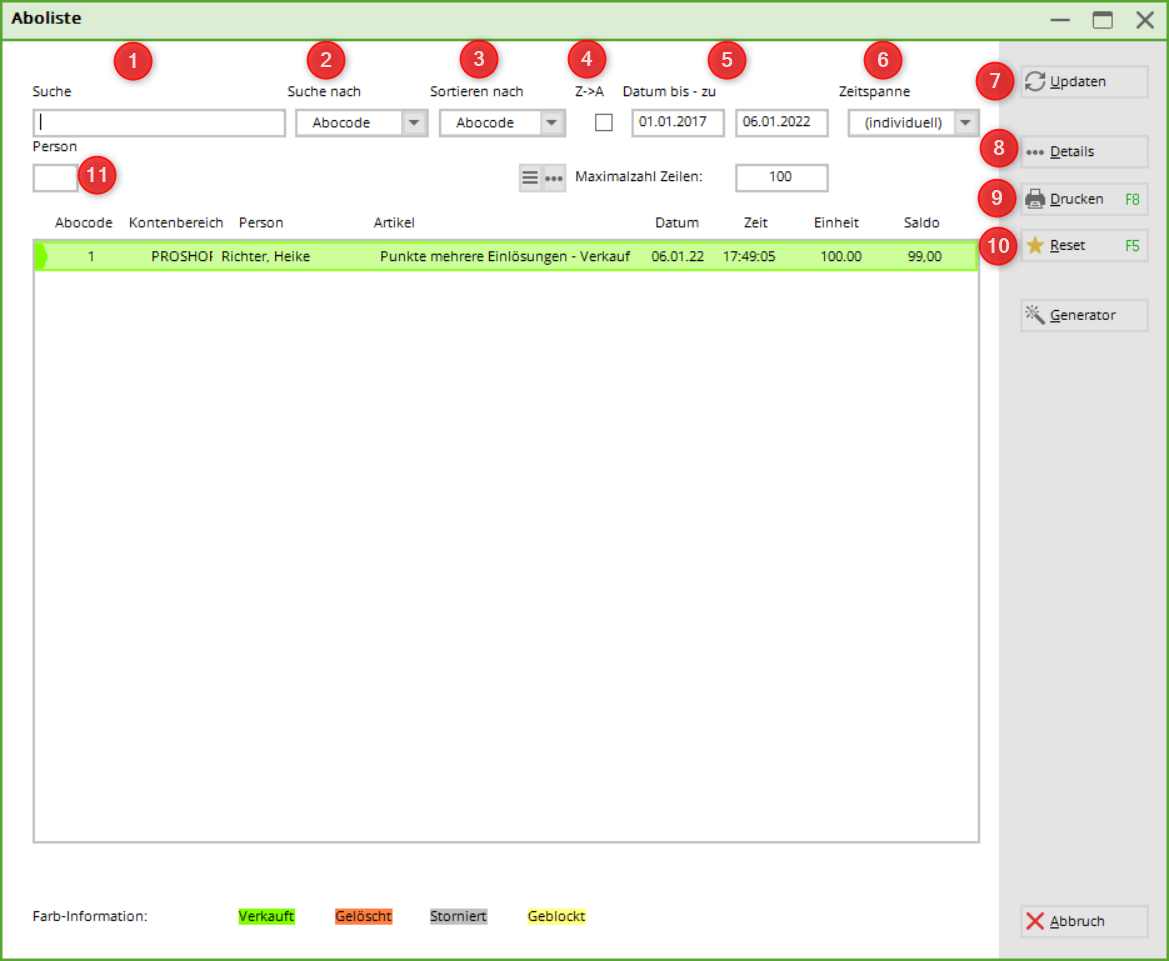1169x961 pixels.
Task: Click the three-dot icon beside the list icon
Action: [554, 178]
